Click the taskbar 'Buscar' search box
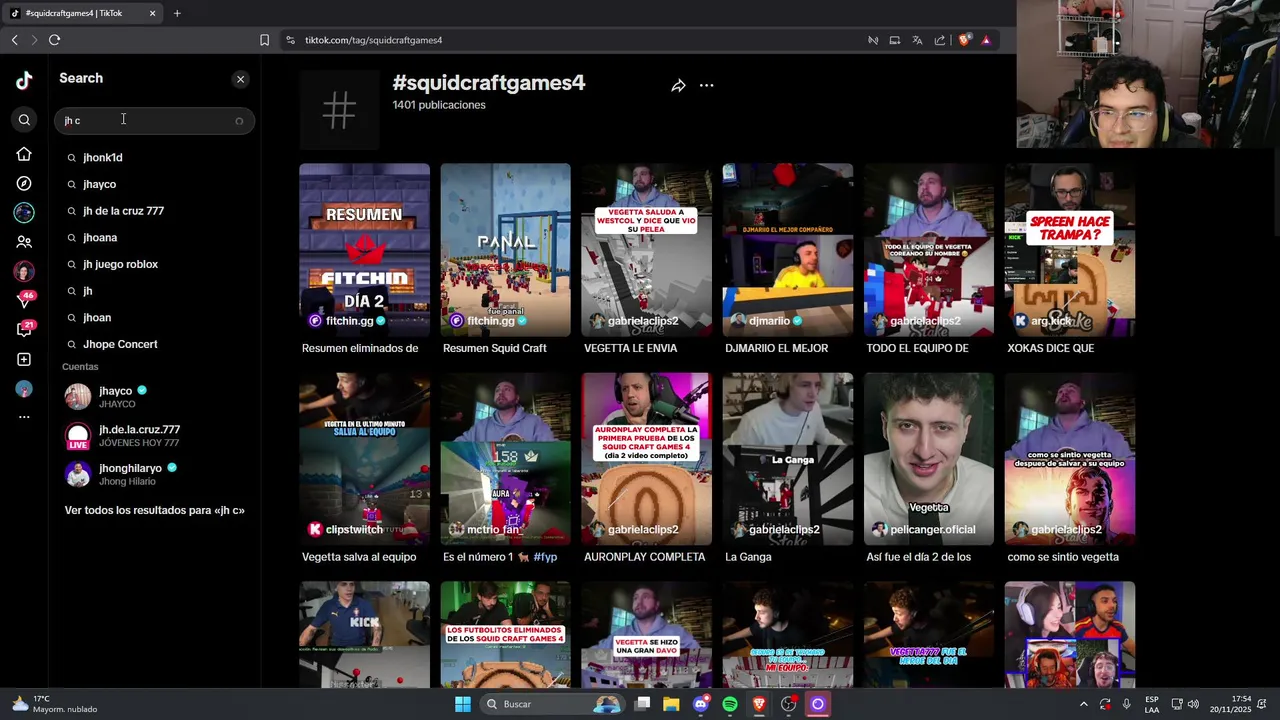 [x=552, y=704]
